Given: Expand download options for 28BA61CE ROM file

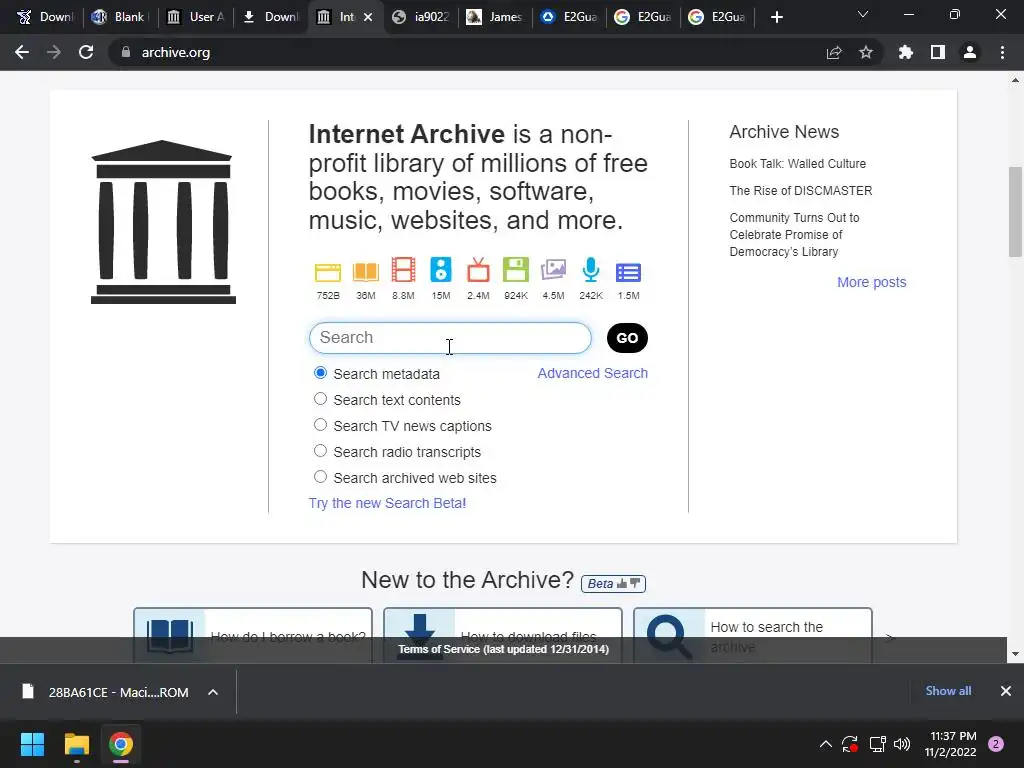Looking at the screenshot, I should 213,692.
